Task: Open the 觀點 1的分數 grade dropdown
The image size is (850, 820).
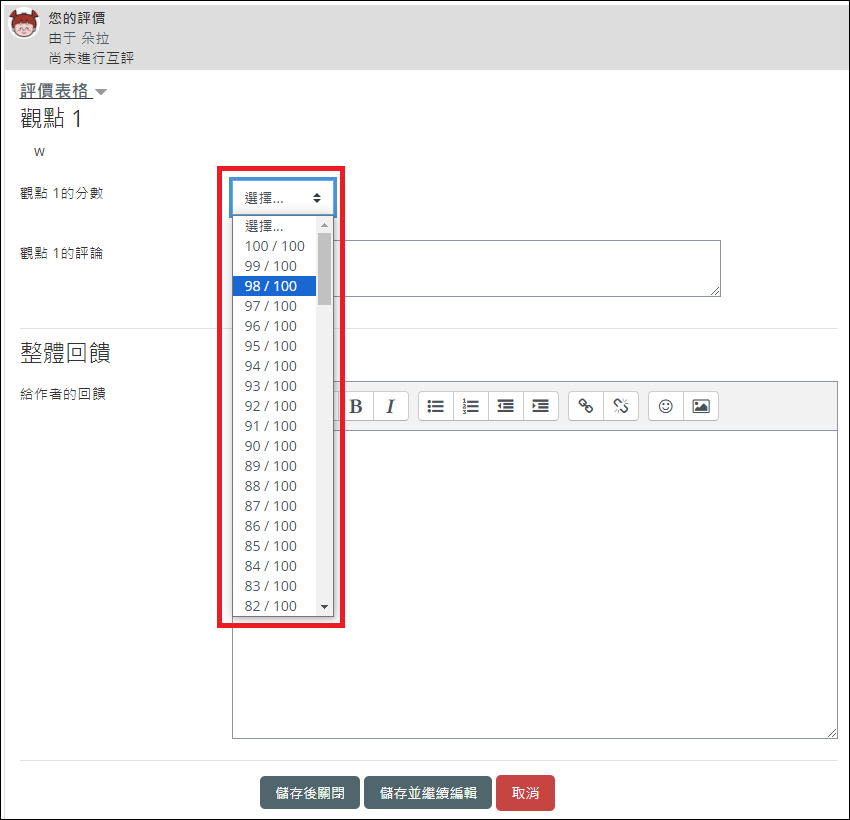Action: point(283,198)
